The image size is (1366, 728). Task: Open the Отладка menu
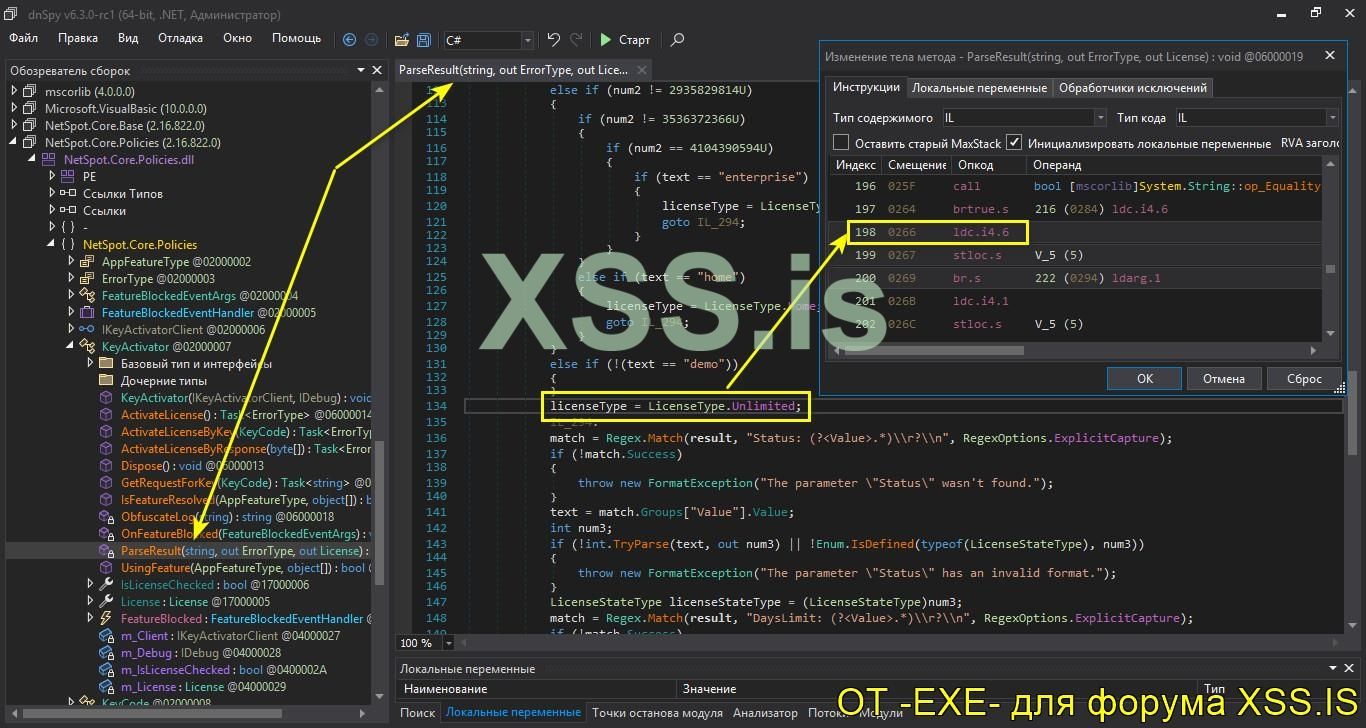[180, 39]
